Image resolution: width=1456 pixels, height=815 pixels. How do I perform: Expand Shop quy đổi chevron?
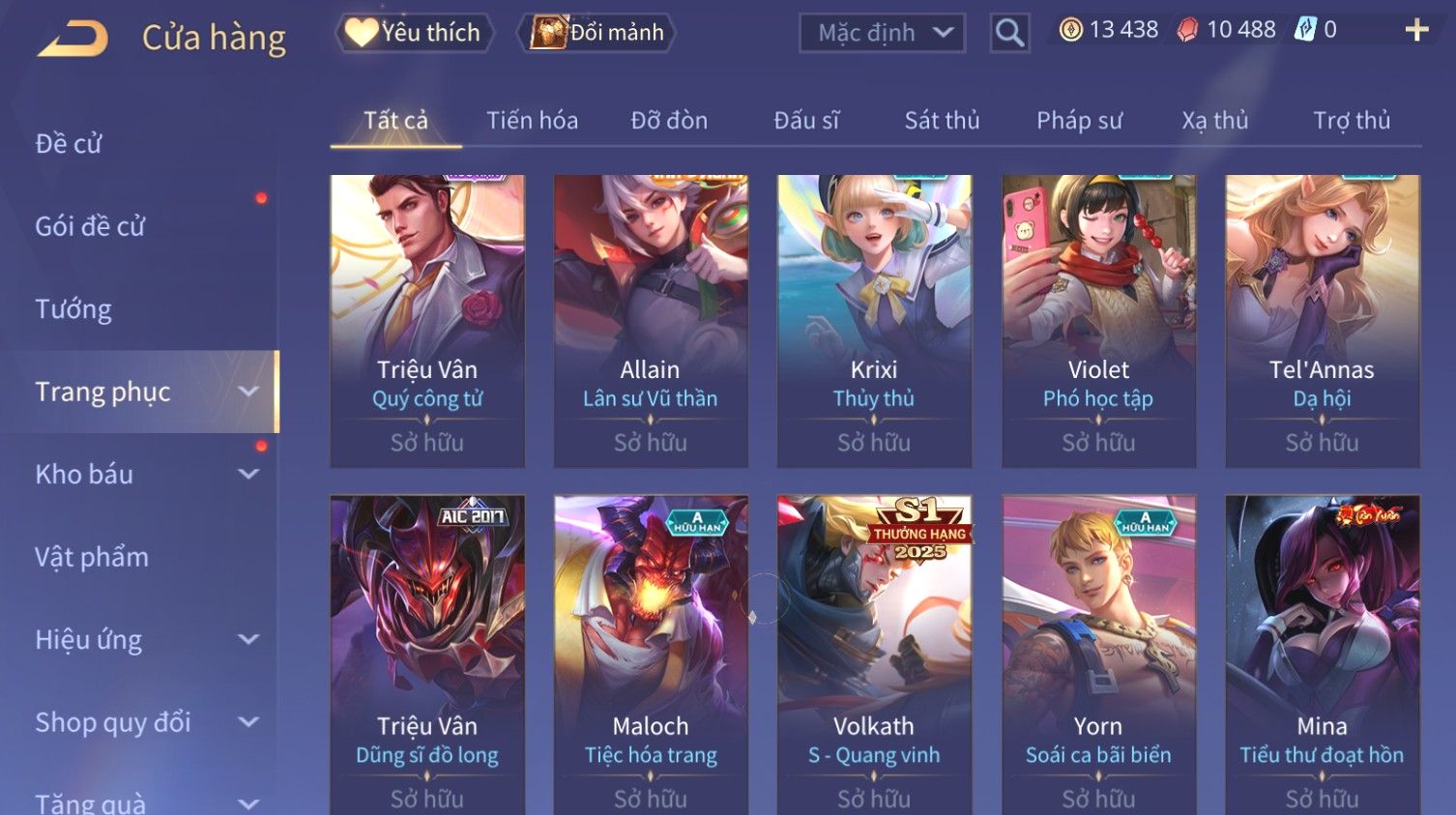(248, 722)
